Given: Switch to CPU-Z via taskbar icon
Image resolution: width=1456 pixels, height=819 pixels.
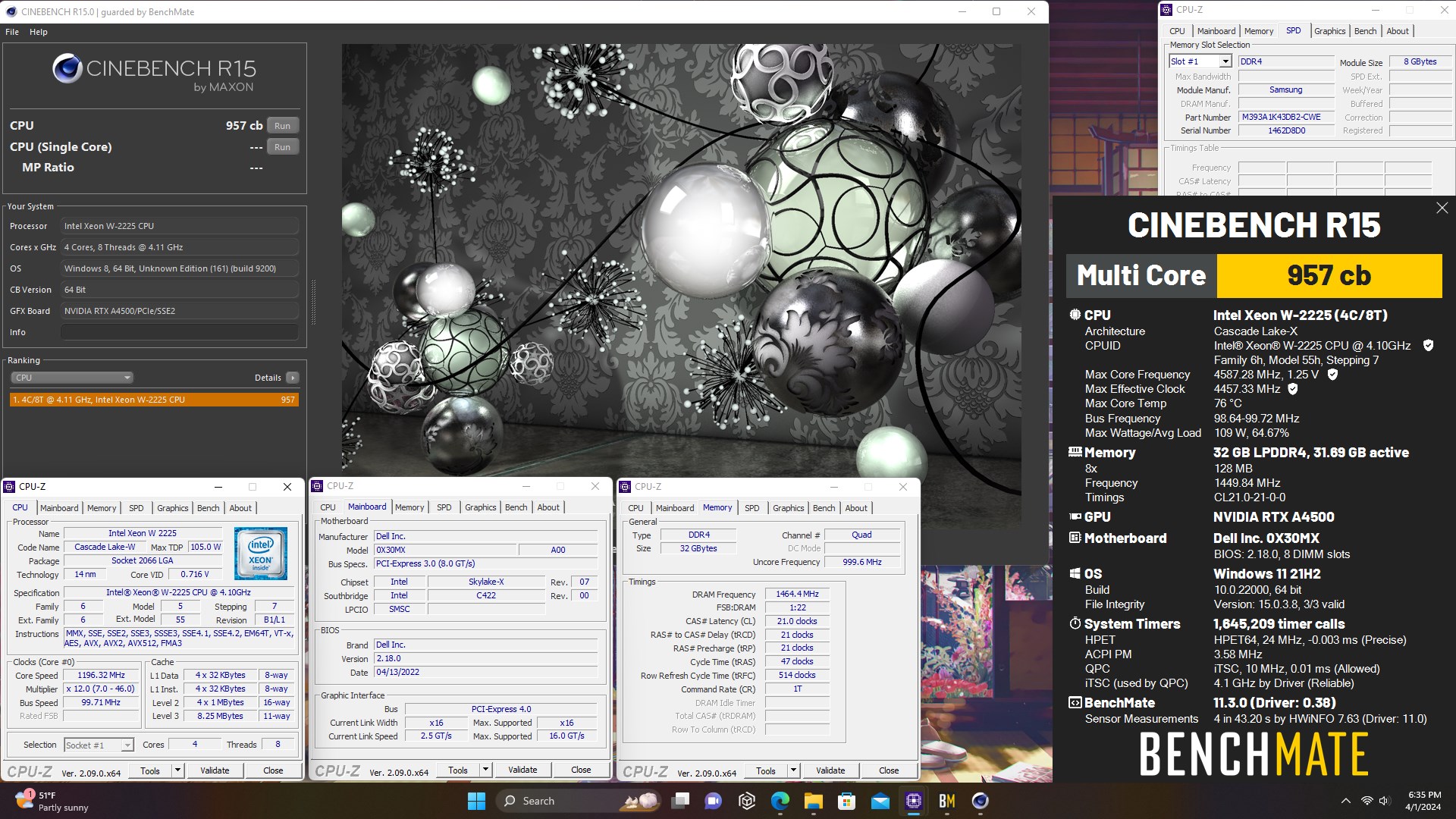Looking at the screenshot, I should pyautogui.click(x=914, y=801).
